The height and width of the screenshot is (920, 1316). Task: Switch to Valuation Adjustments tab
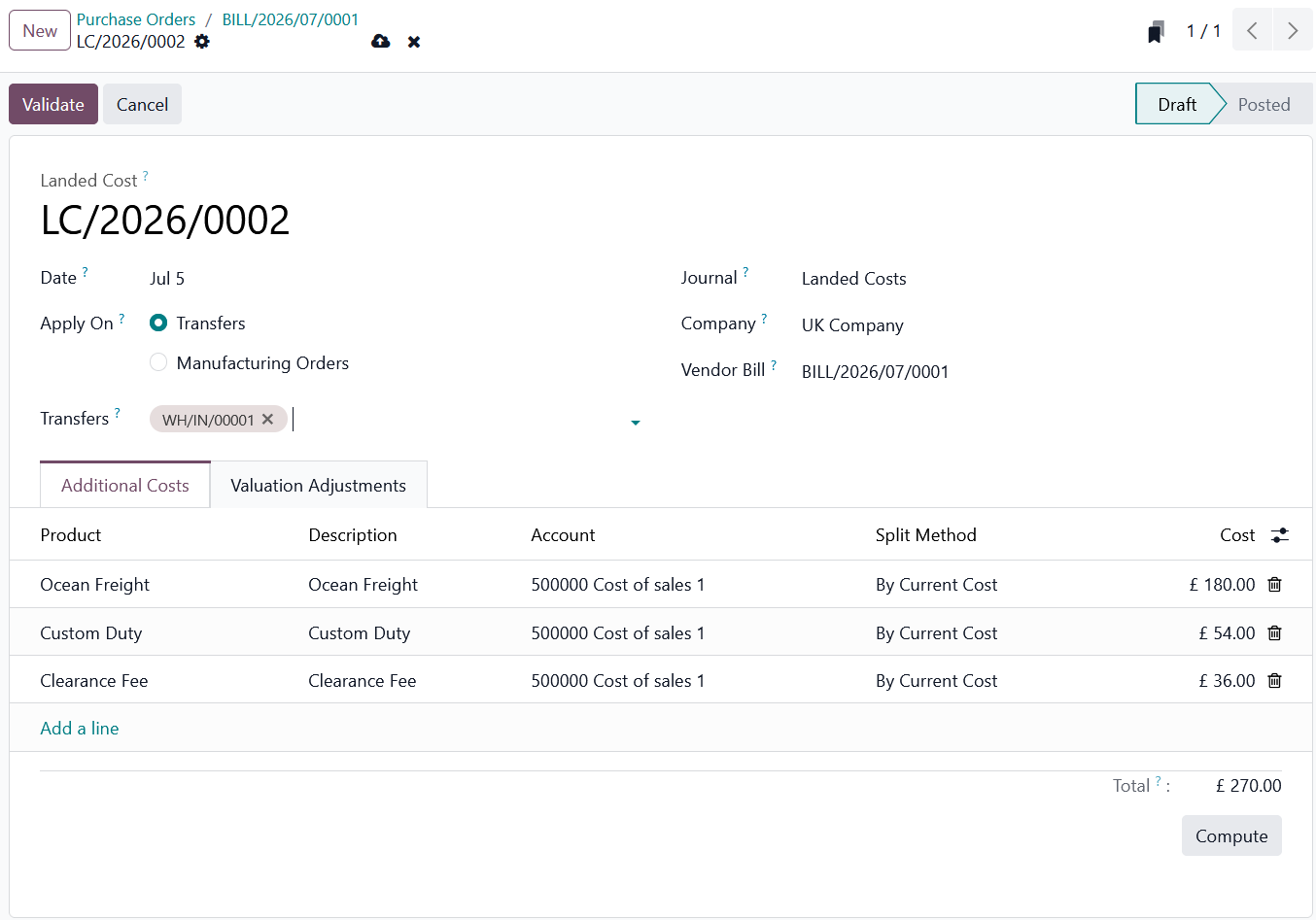coord(319,485)
